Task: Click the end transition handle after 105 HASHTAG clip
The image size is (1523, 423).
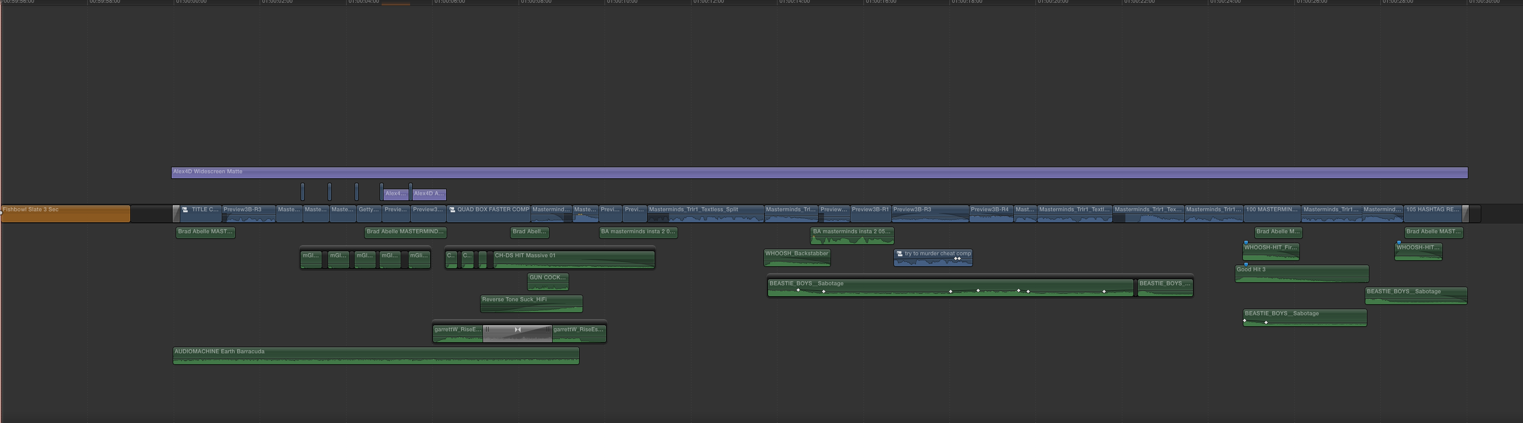Action: (1466, 213)
